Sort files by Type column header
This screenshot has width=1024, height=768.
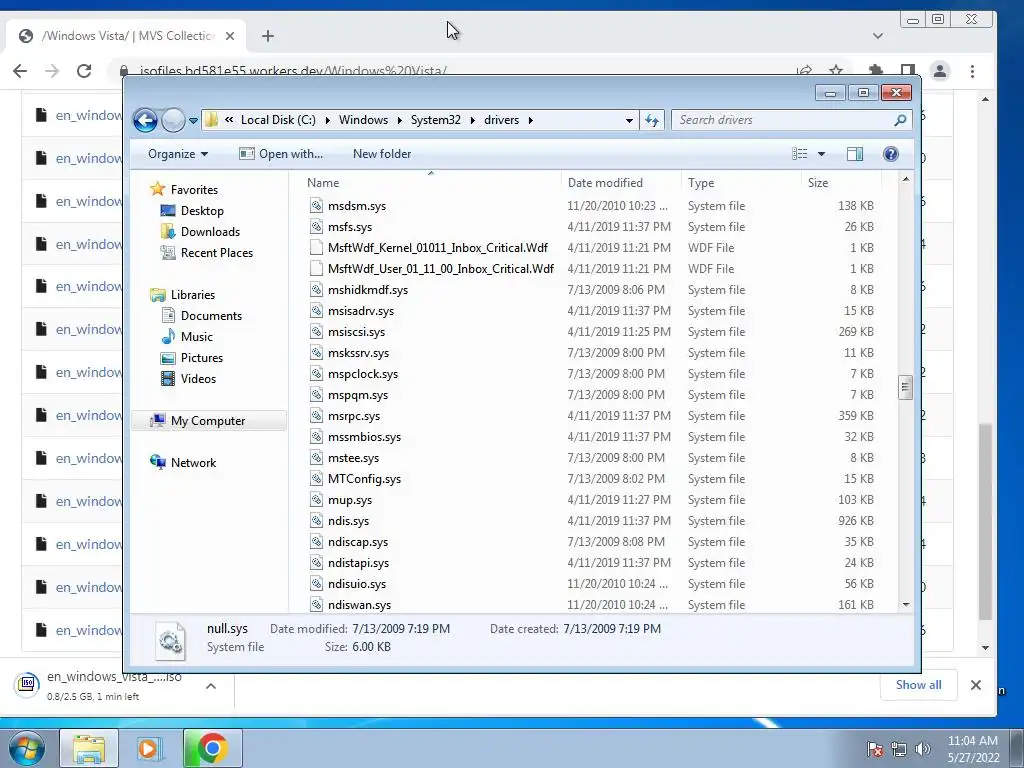click(x=741, y=183)
